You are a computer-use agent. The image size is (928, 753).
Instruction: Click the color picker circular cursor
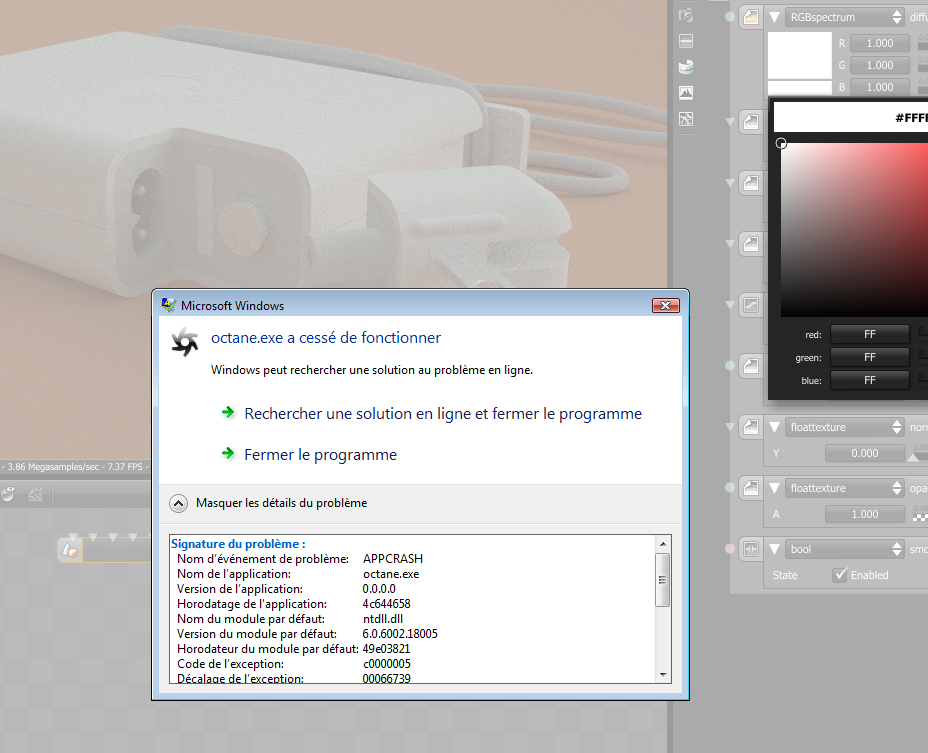[781, 143]
